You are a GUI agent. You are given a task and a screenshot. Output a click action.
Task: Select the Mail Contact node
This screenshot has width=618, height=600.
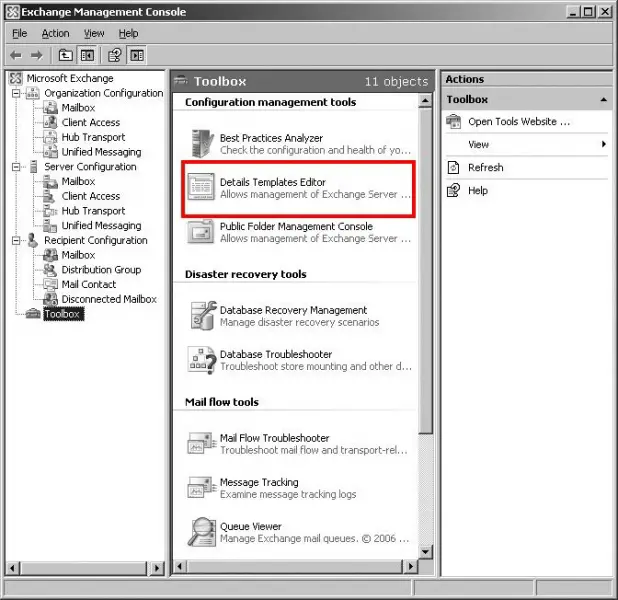click(x=89, y=284)
